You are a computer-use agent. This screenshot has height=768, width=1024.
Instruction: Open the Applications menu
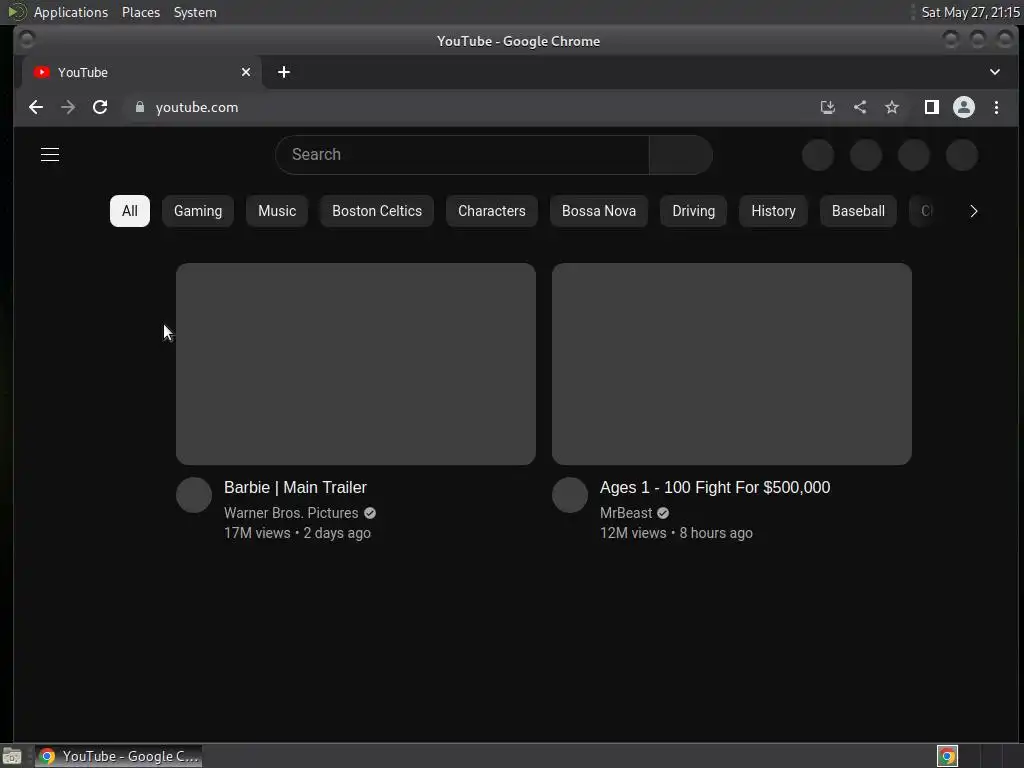coord(71,12)
